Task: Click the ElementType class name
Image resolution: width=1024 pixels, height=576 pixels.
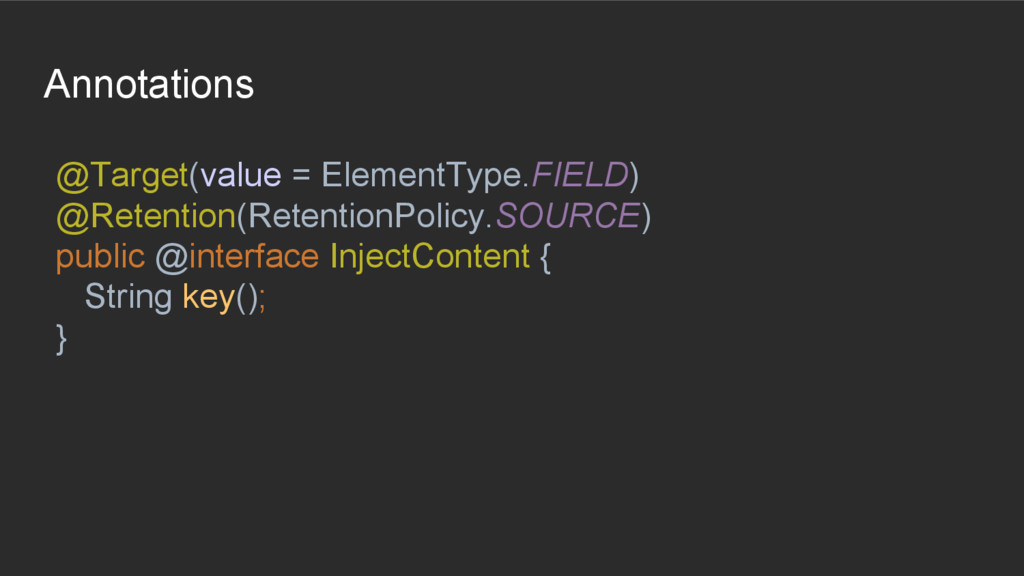Action: 421,176
